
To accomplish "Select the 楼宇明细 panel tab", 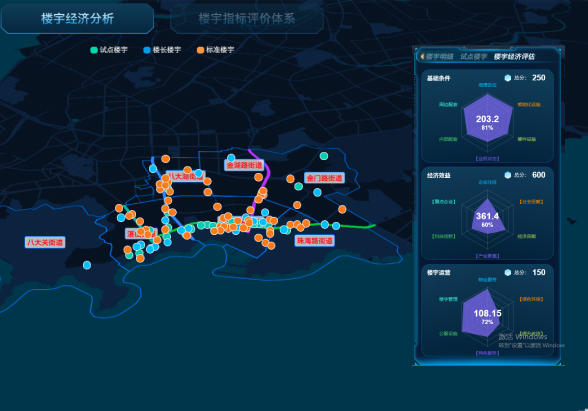I will [440, 57].
